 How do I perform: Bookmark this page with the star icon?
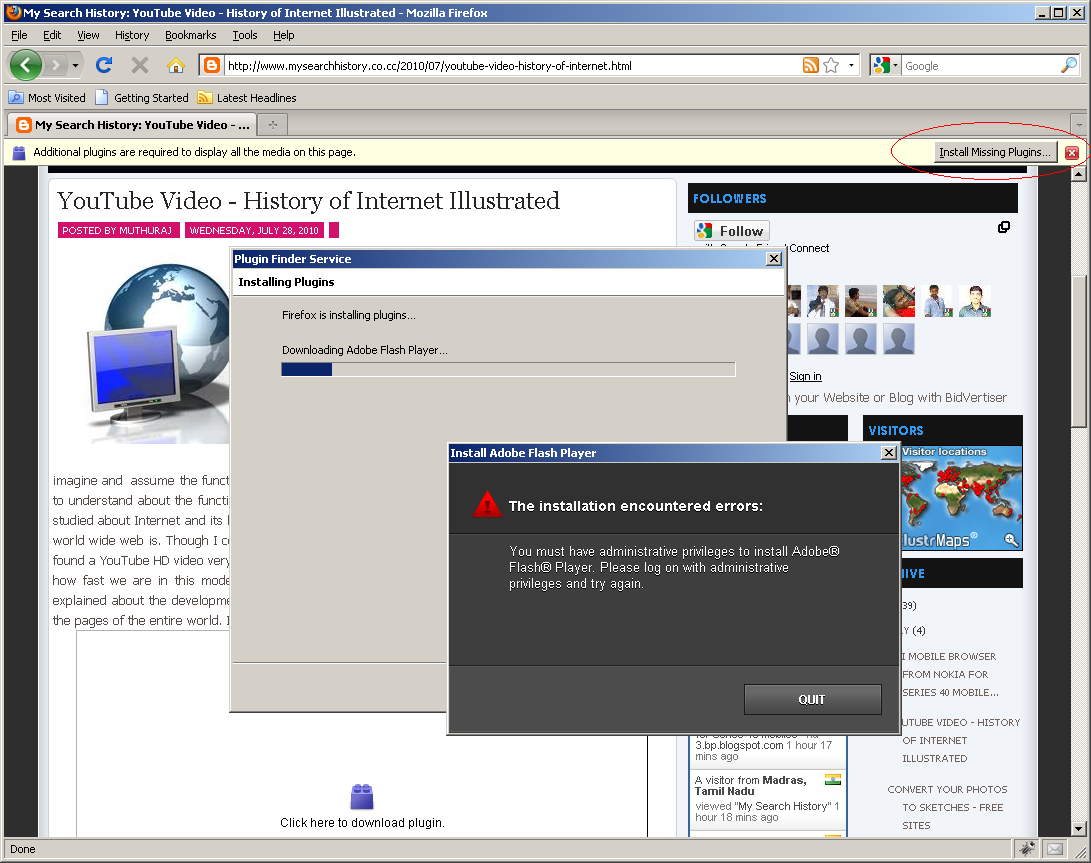click(x=831, y=65)
